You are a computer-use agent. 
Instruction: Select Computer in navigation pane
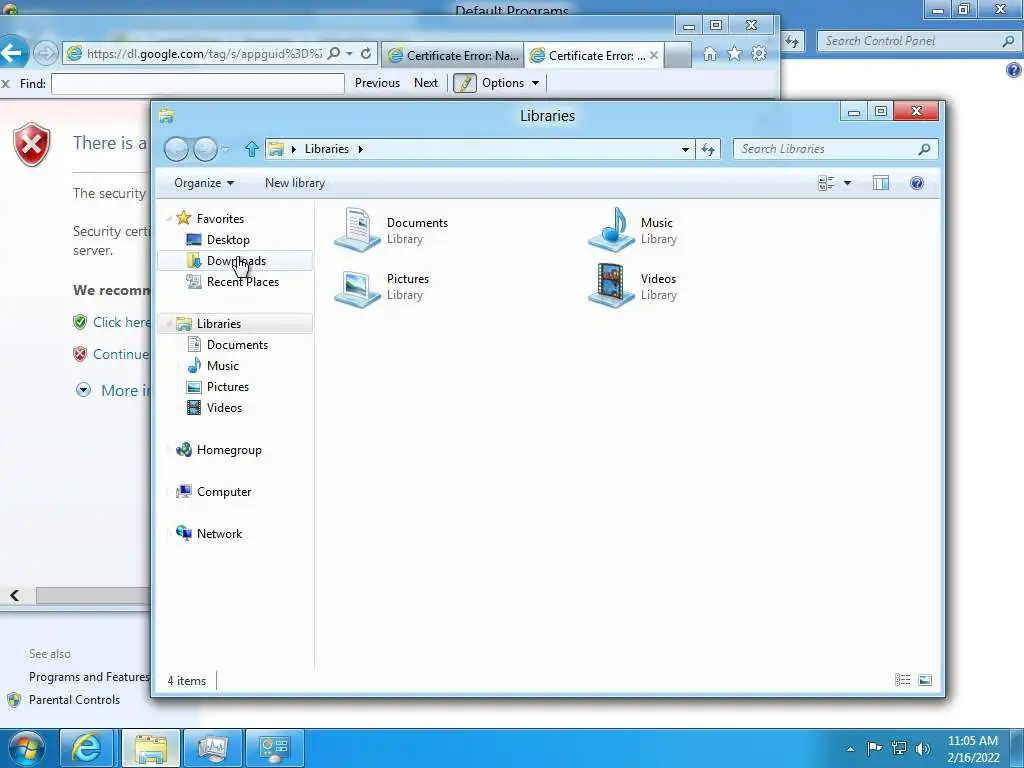[223, 492]
